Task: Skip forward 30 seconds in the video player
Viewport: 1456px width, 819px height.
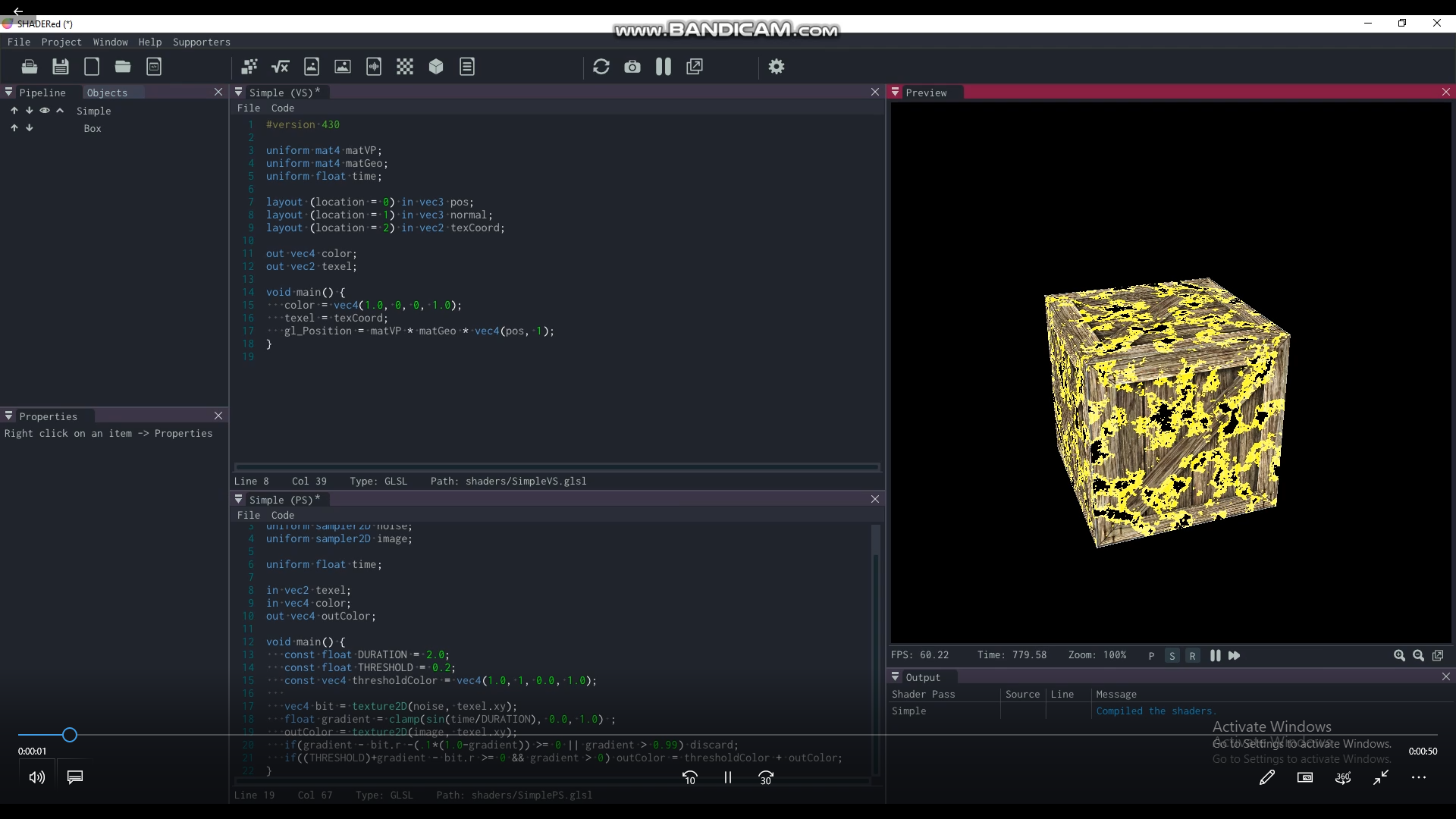Action: [x=766, y=778]
